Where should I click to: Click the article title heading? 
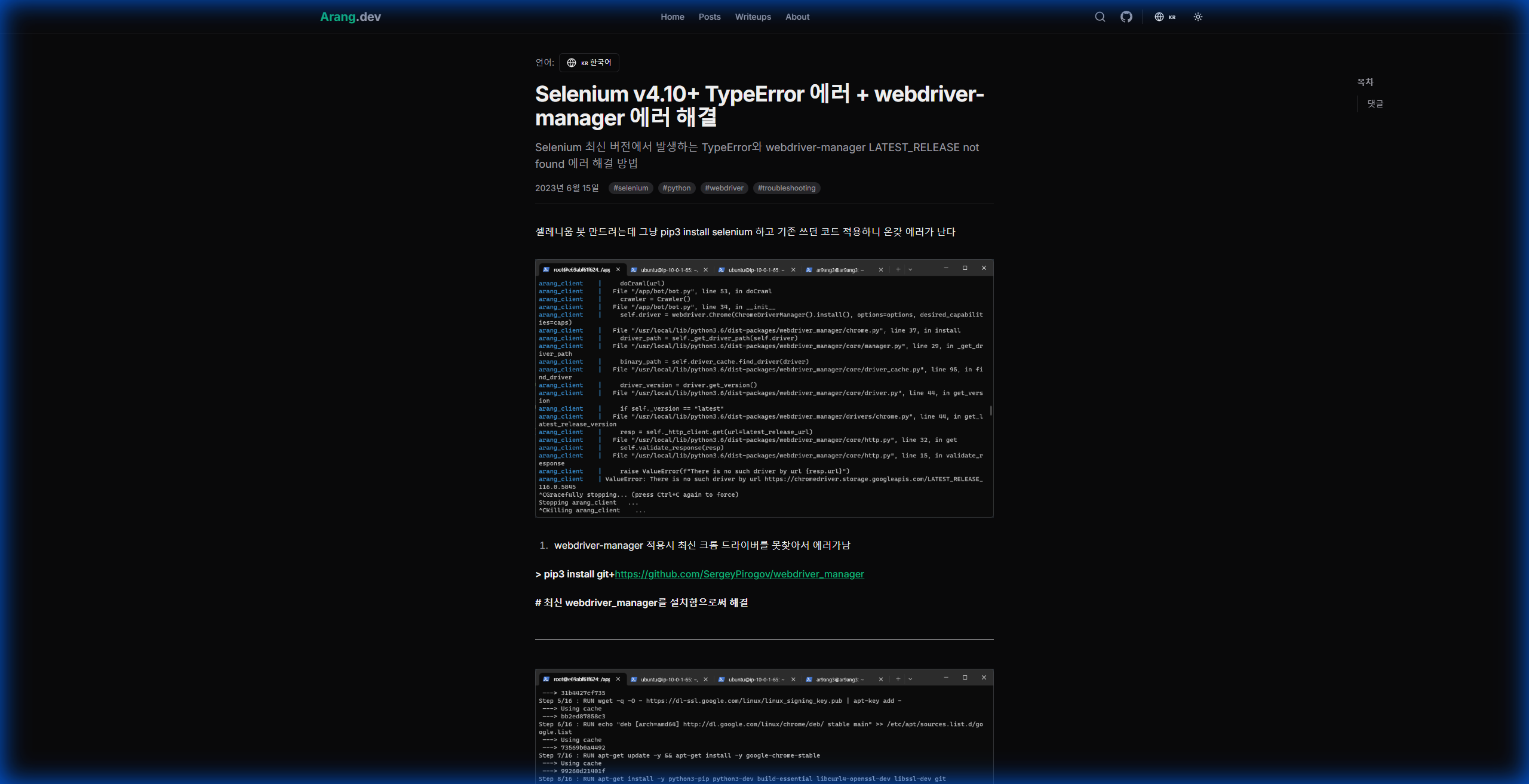760,106
